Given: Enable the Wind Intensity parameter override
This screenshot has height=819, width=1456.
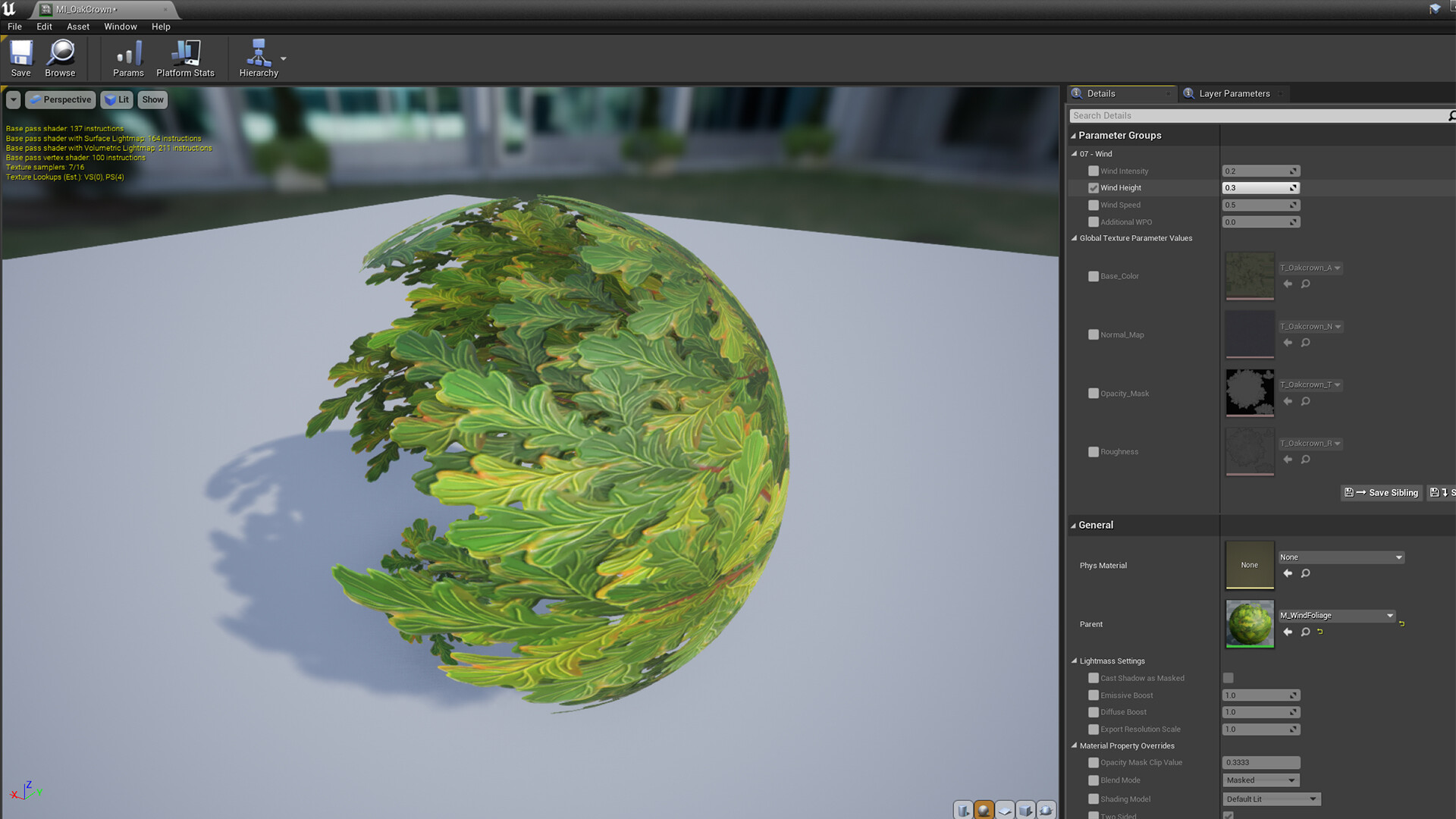Looking at the screenshot, I should pyautogui.click(x=1094, y=171).
